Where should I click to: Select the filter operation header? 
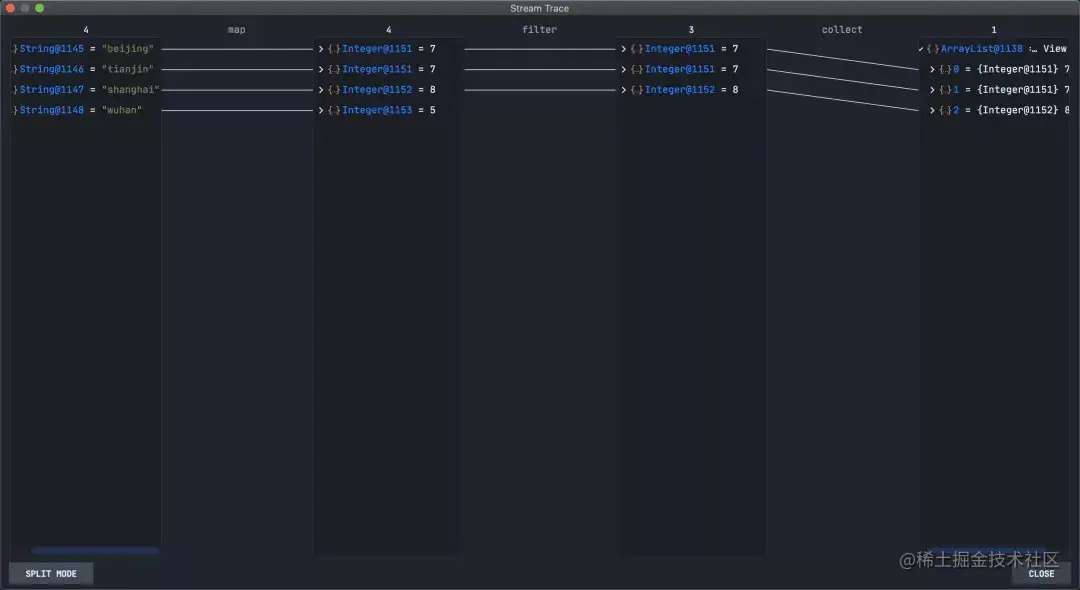coord(539,30)
